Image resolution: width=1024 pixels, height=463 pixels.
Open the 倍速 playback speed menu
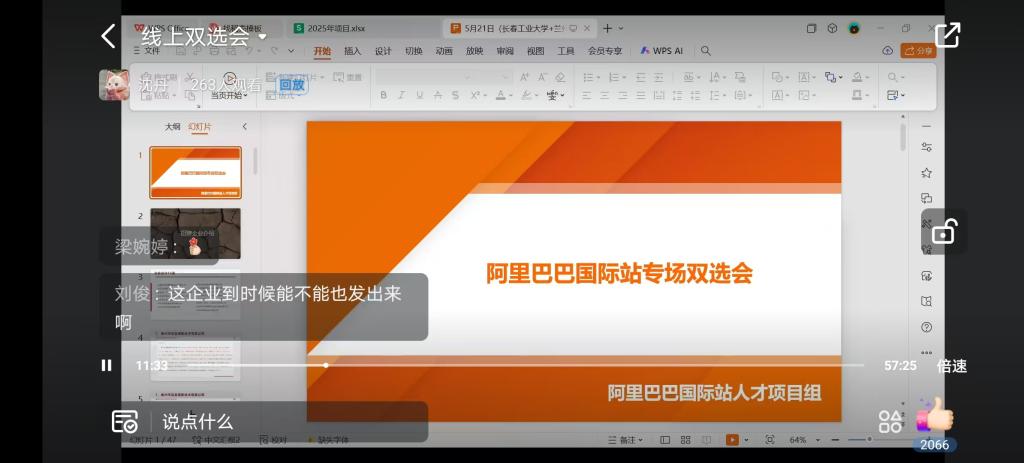tap(951, 366)
